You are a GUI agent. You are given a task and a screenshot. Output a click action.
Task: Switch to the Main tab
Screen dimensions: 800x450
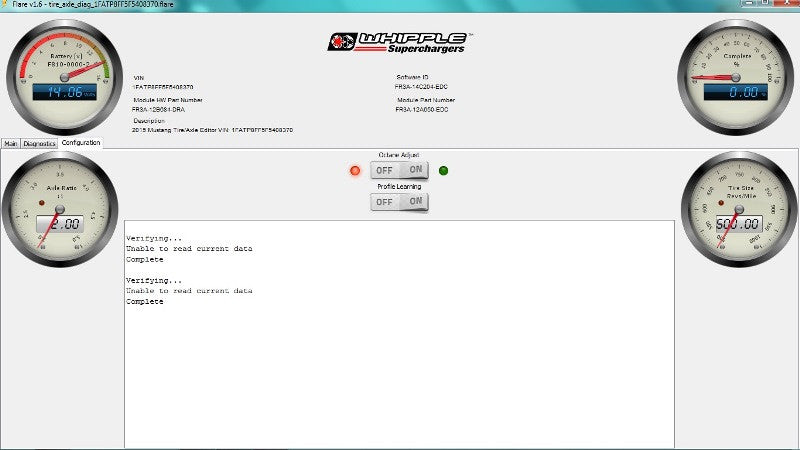click(x=10, y=143)
